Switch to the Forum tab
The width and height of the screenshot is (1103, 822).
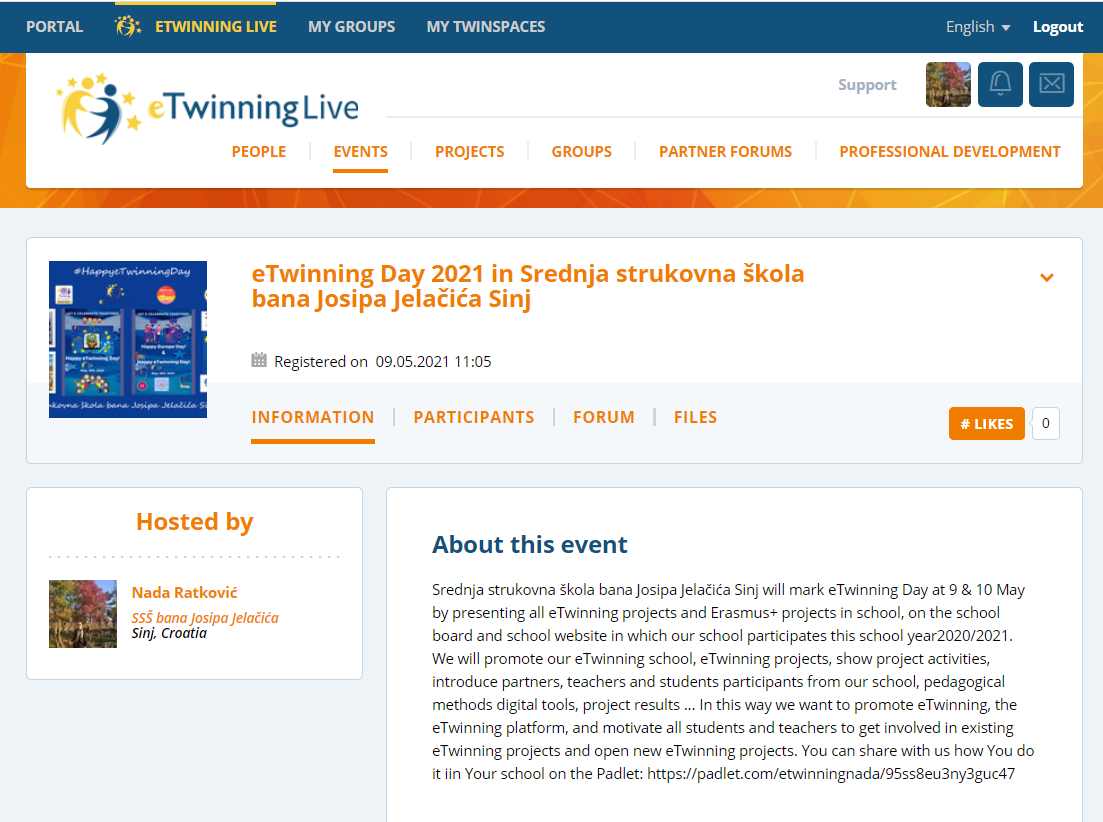[604, 418]
